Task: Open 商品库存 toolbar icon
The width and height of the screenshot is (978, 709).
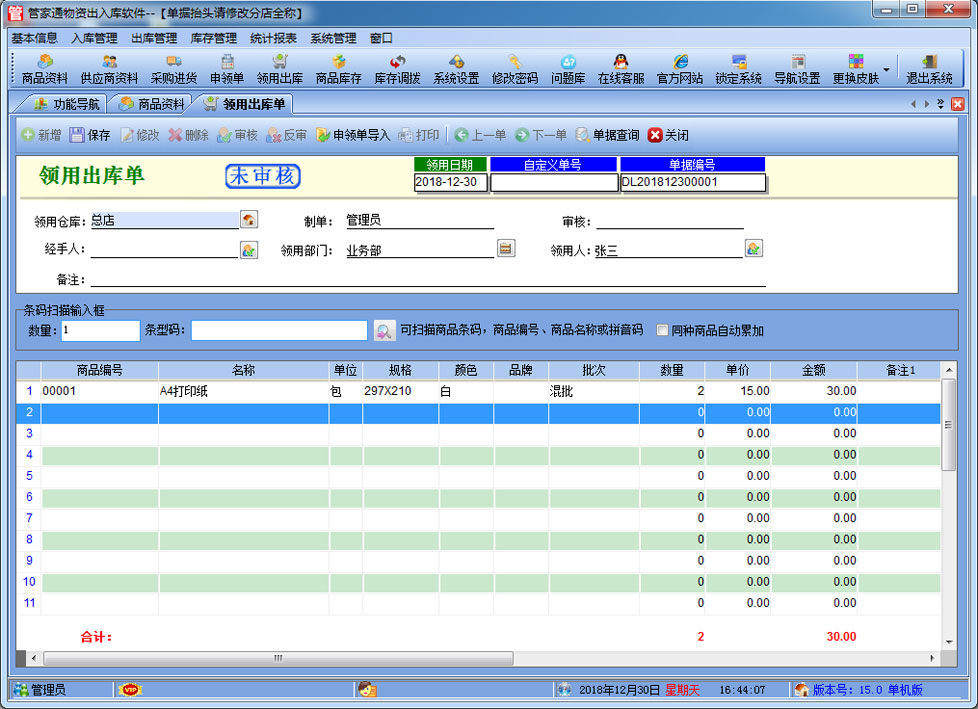Action: tap(338, 69)
